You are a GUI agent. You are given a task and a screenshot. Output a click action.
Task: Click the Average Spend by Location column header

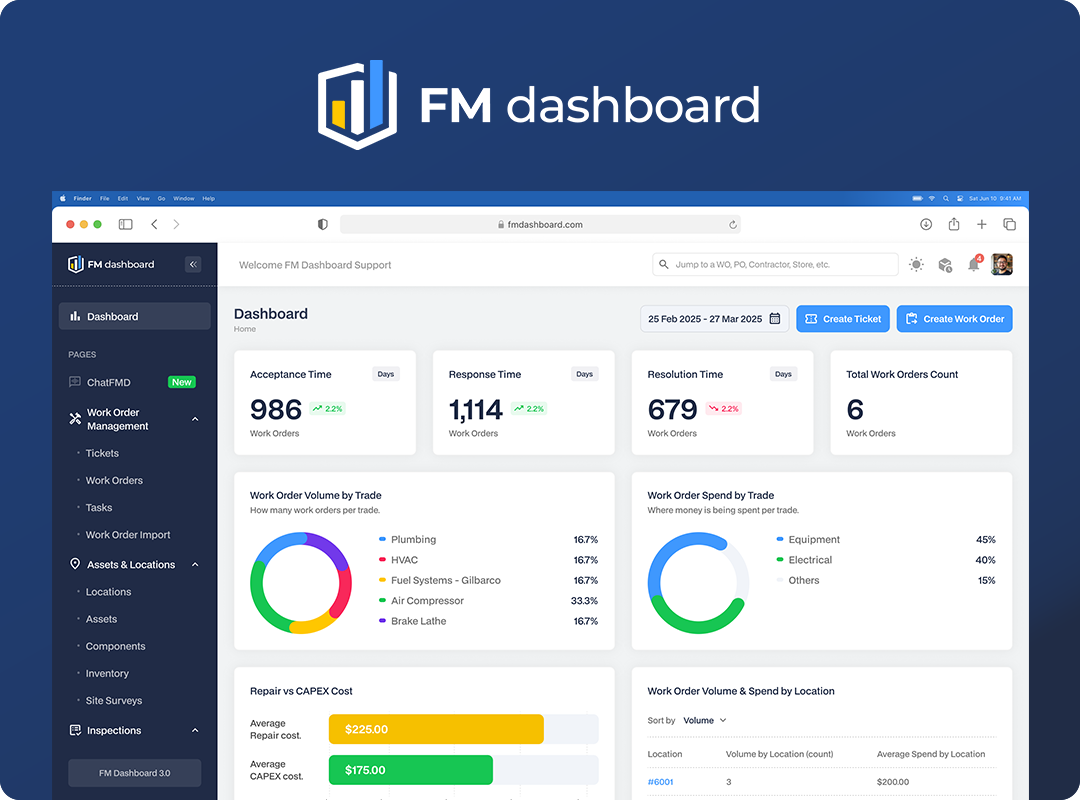tap(931, 755)
